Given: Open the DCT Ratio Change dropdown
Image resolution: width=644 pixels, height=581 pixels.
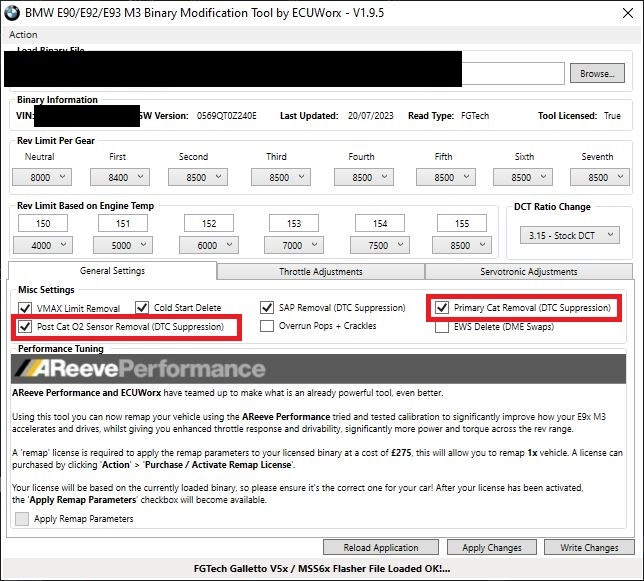Looking at the screenshot, I should click(x=570, y=235).
